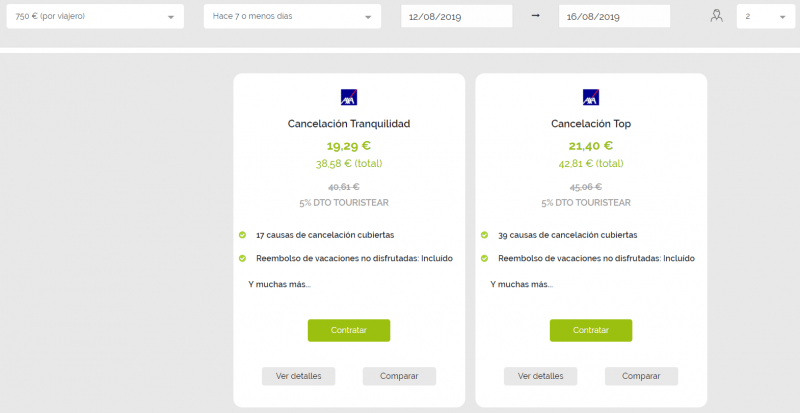Open the 750 € por viajero dropdown
The image size is (800, 413).
pos(95,16)
